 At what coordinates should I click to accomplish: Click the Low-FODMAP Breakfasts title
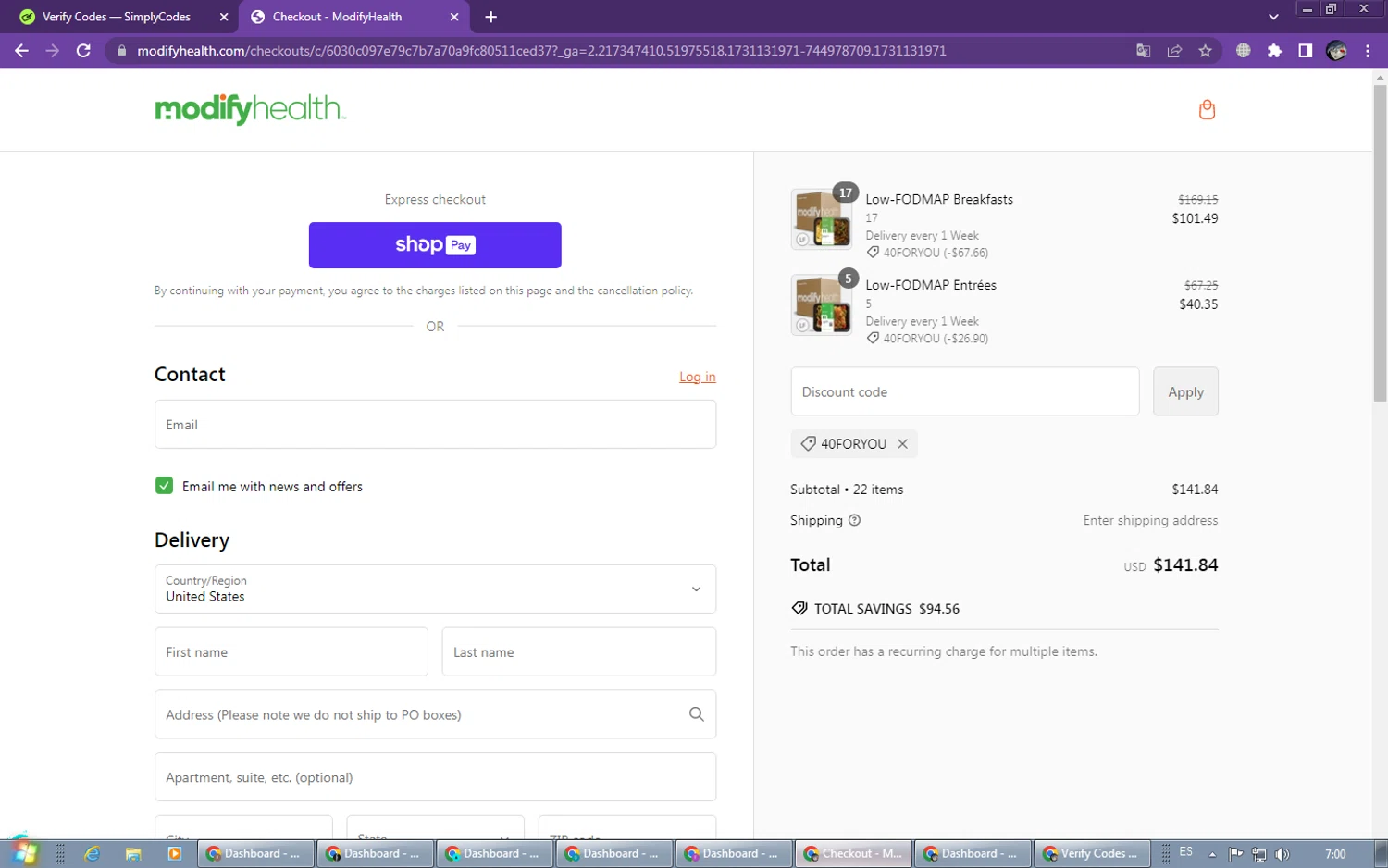point(939,199)
